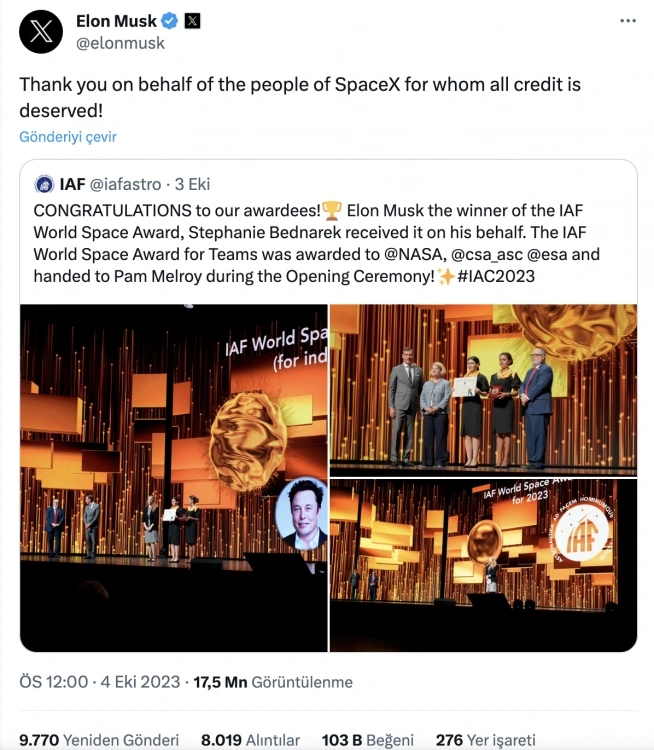Click the blue verified checkmark badge
The height and width of the screenshot is (750, 654).
pyautogui.click(x=172, y=21)
